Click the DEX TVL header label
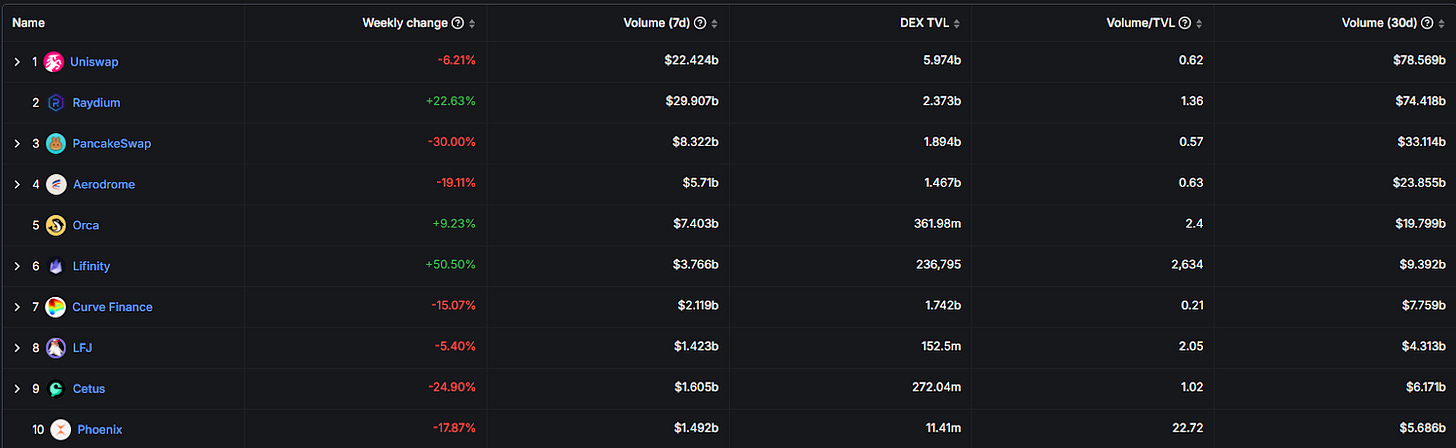The image size is (1456, 448). (923, 23)
